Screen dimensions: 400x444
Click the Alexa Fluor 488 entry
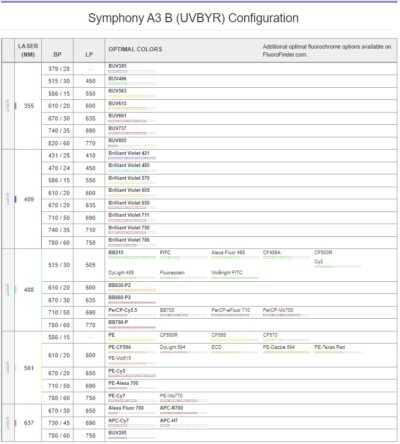(228, 252)
